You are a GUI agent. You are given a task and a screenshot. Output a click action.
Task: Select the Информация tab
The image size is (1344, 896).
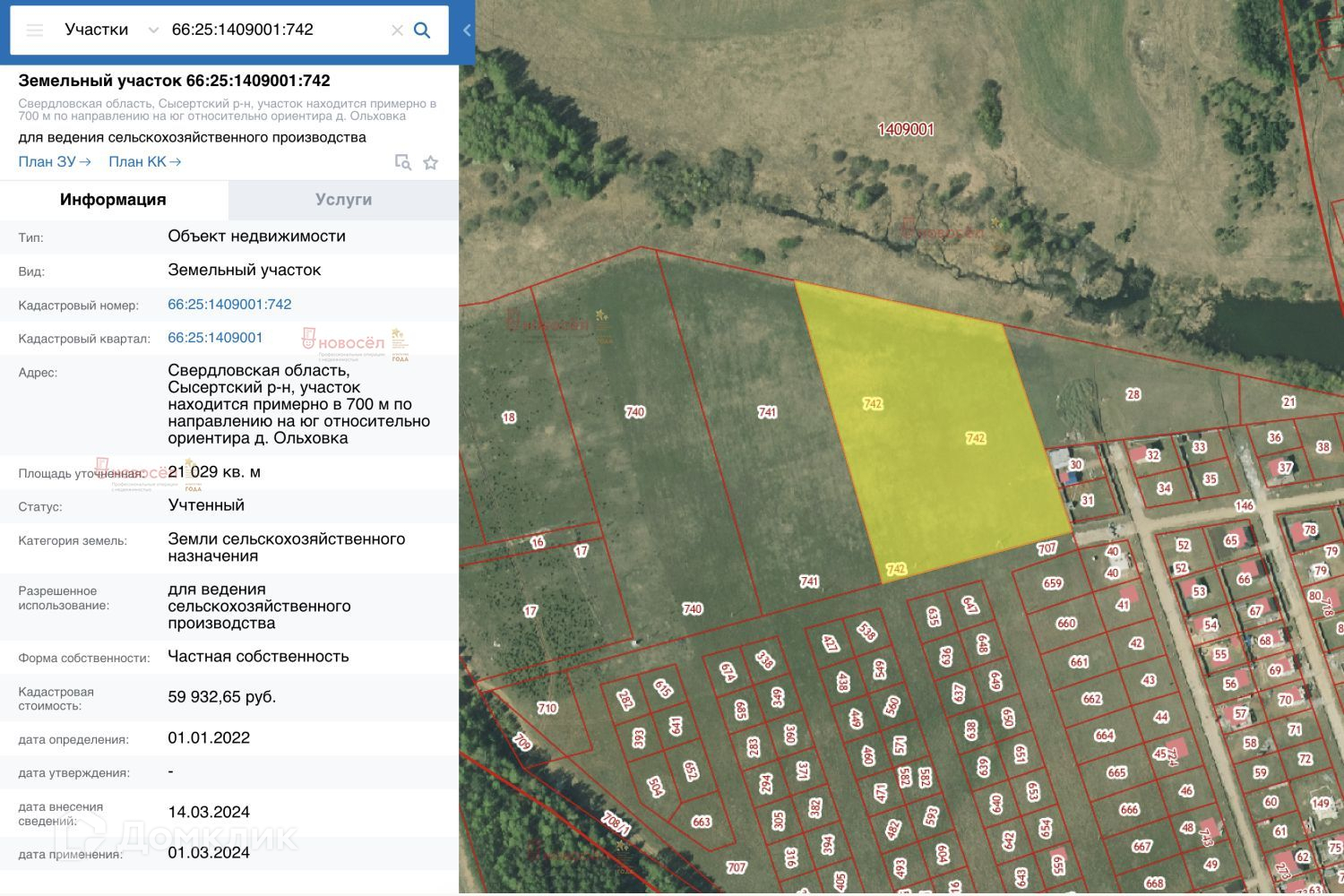click(113, 200)
